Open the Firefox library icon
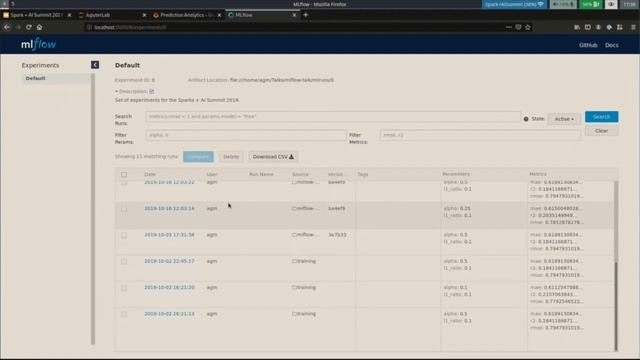 point(577,27)
